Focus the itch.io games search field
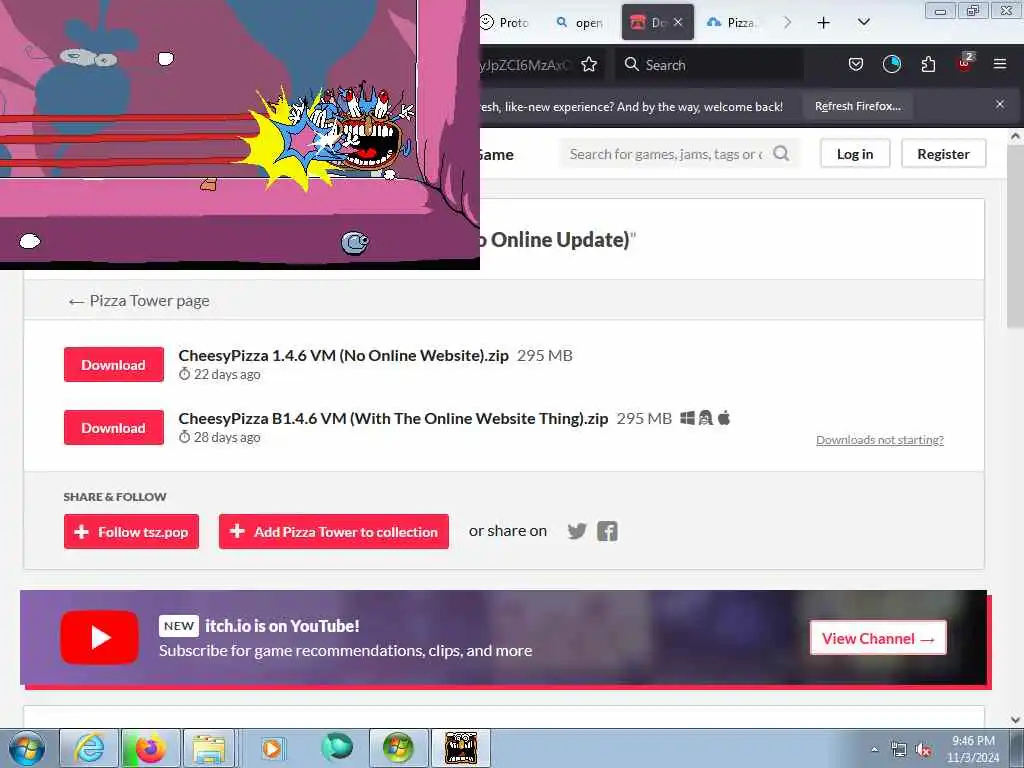This screenshot has height=768, width=1024. click(666, 154)
